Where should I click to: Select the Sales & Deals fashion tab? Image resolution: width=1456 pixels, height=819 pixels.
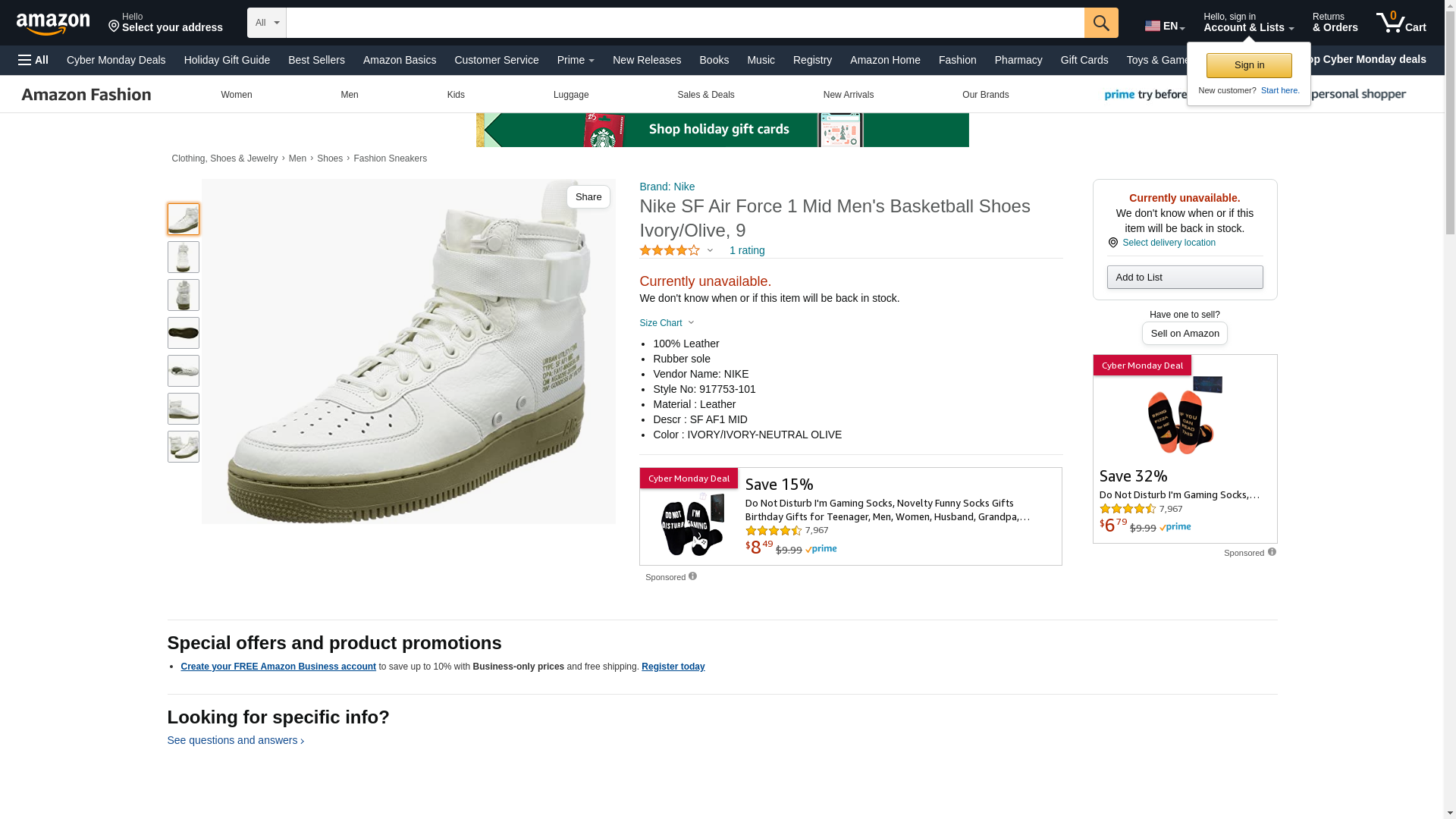[x=705, y=95]
